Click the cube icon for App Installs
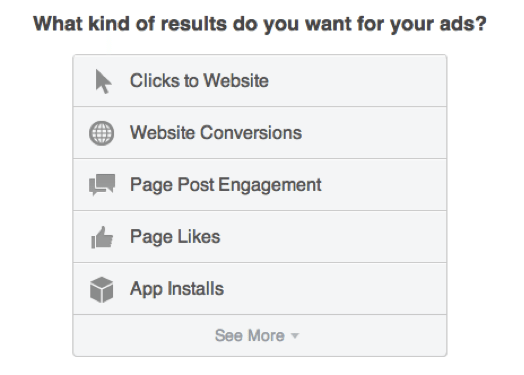This screenshot has width=524, height=375. coord(102,290)
